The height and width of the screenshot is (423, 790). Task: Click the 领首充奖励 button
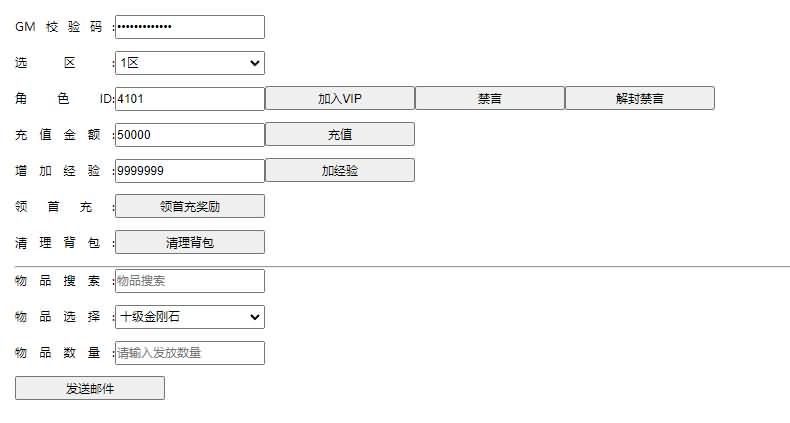[190, 206]
